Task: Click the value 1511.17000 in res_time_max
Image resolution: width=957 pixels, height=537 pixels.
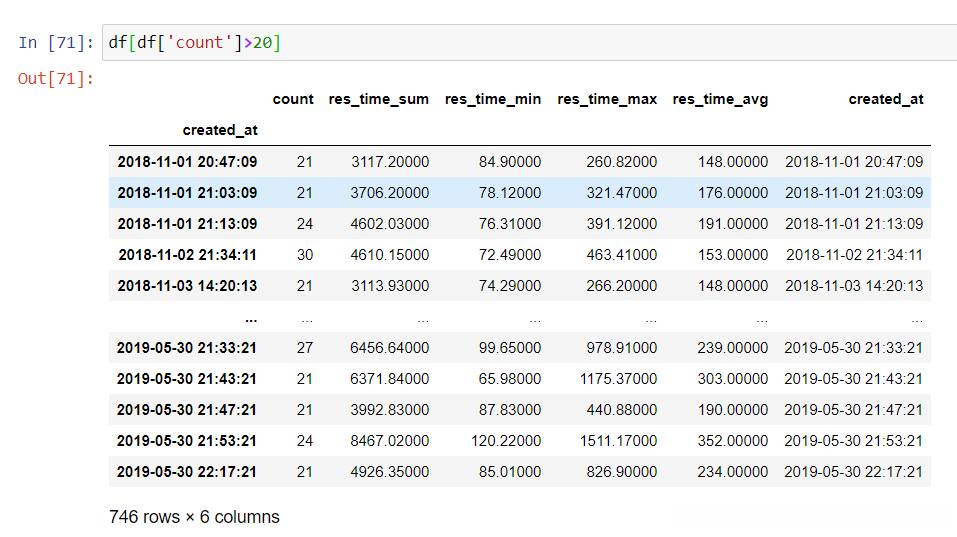Action: [x=618, y=441]
